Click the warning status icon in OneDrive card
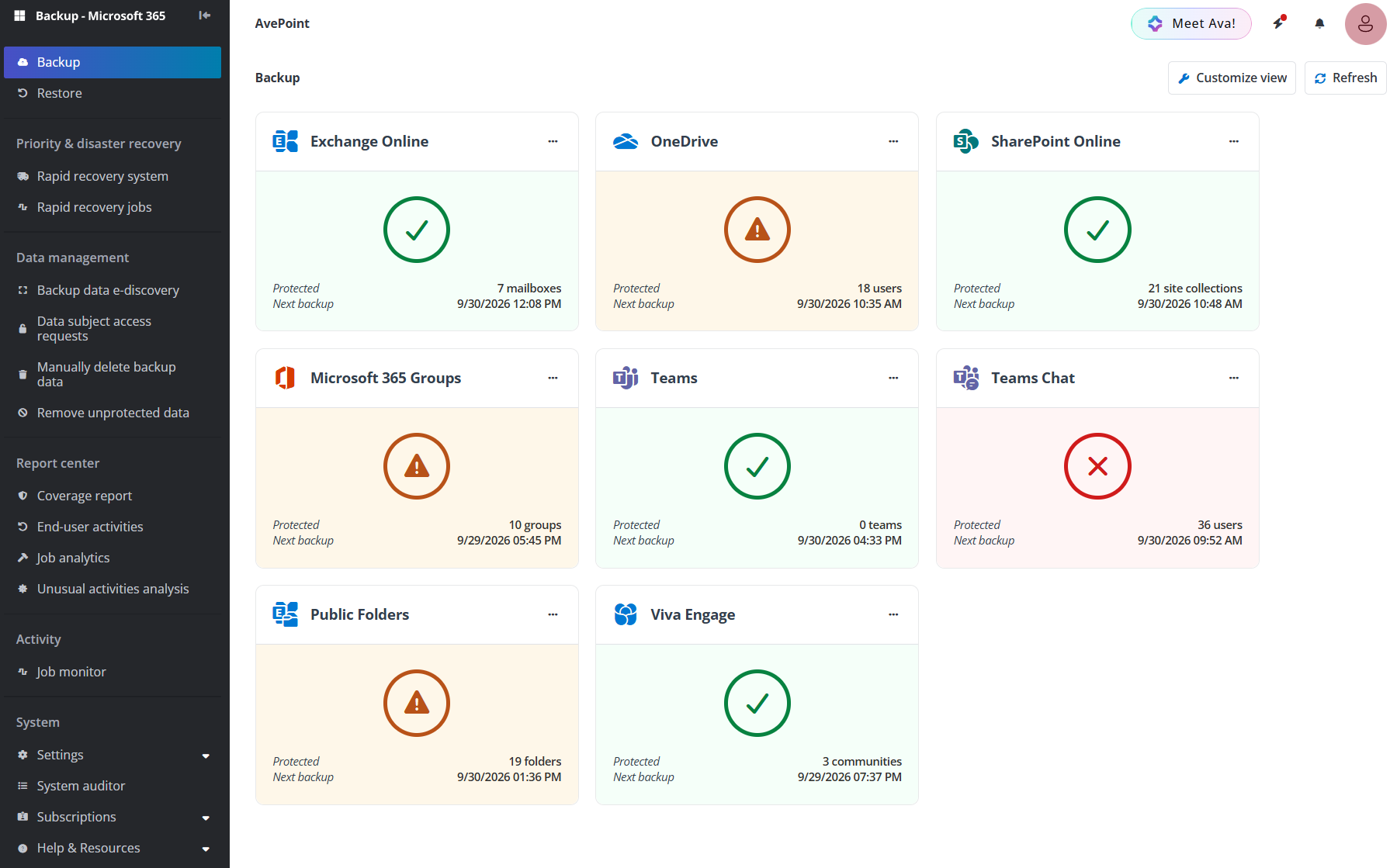Image resolution: width=1390 pixels, height=868 pixels. coord(757,230)
